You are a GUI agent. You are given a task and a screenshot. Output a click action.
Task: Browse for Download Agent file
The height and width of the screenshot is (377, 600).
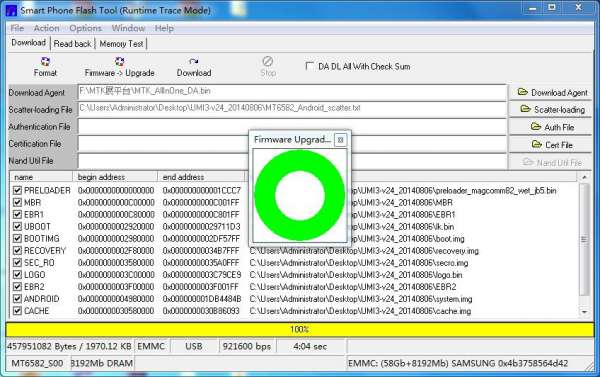coord(551,93)
